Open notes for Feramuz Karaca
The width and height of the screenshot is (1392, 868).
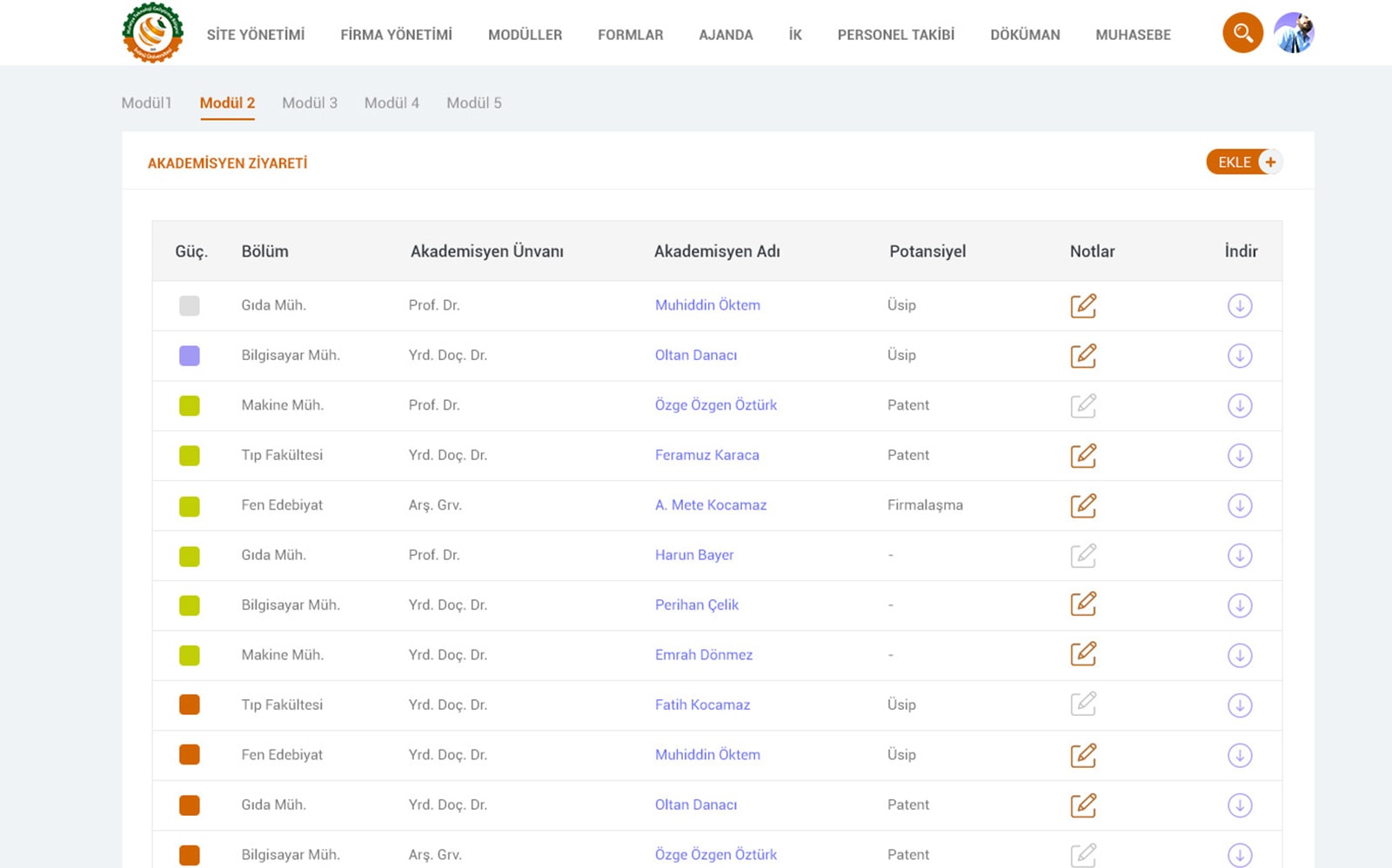tap(1082, 456)
